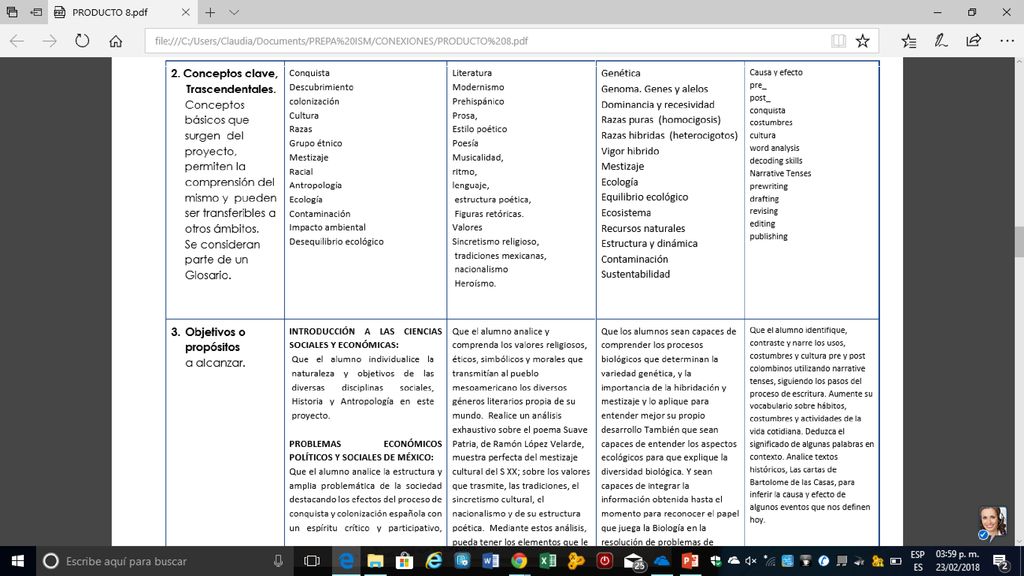
Task: Click the word 'Genética' in the table
Action: 620,73
